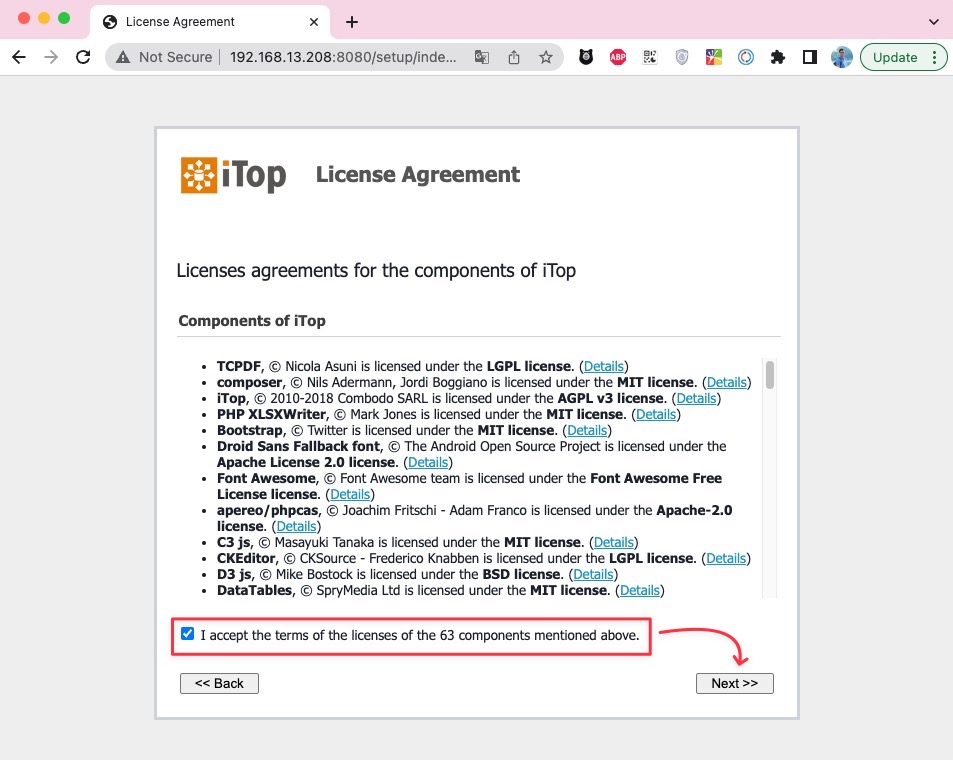
Task: Go back using the browser back arrow
Action: (19, 57)
